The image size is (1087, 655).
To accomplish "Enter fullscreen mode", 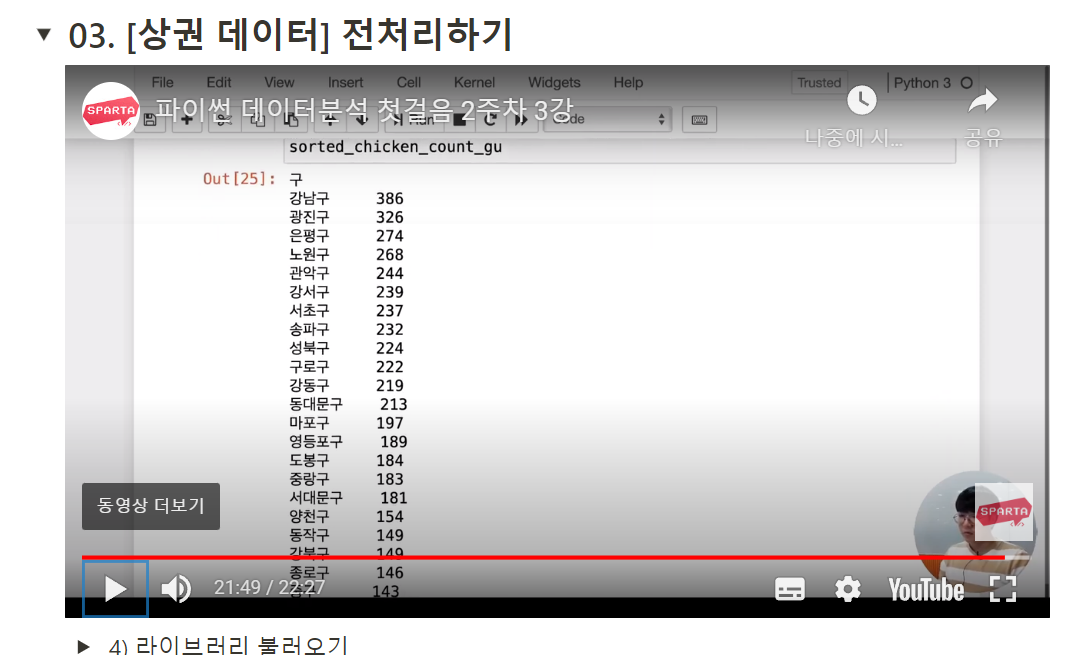I will (1002, 590).
